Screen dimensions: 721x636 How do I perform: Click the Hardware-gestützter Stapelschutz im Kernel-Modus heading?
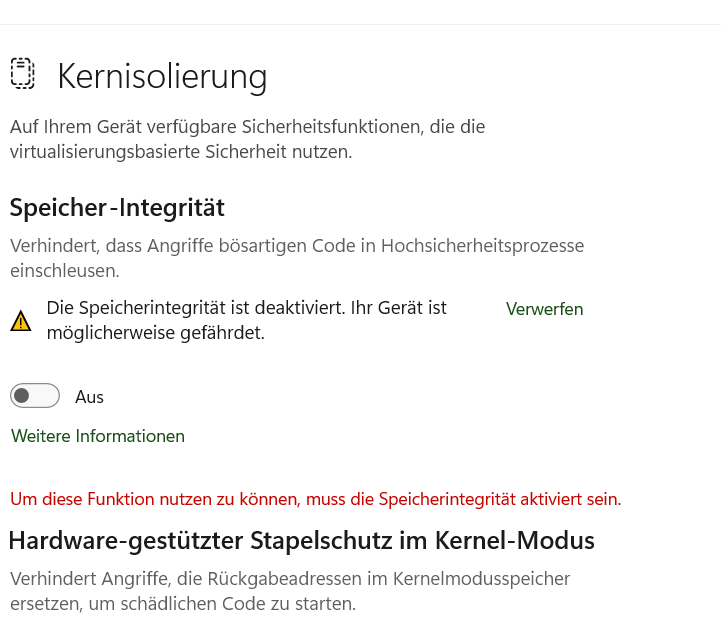tap(302, 541)
